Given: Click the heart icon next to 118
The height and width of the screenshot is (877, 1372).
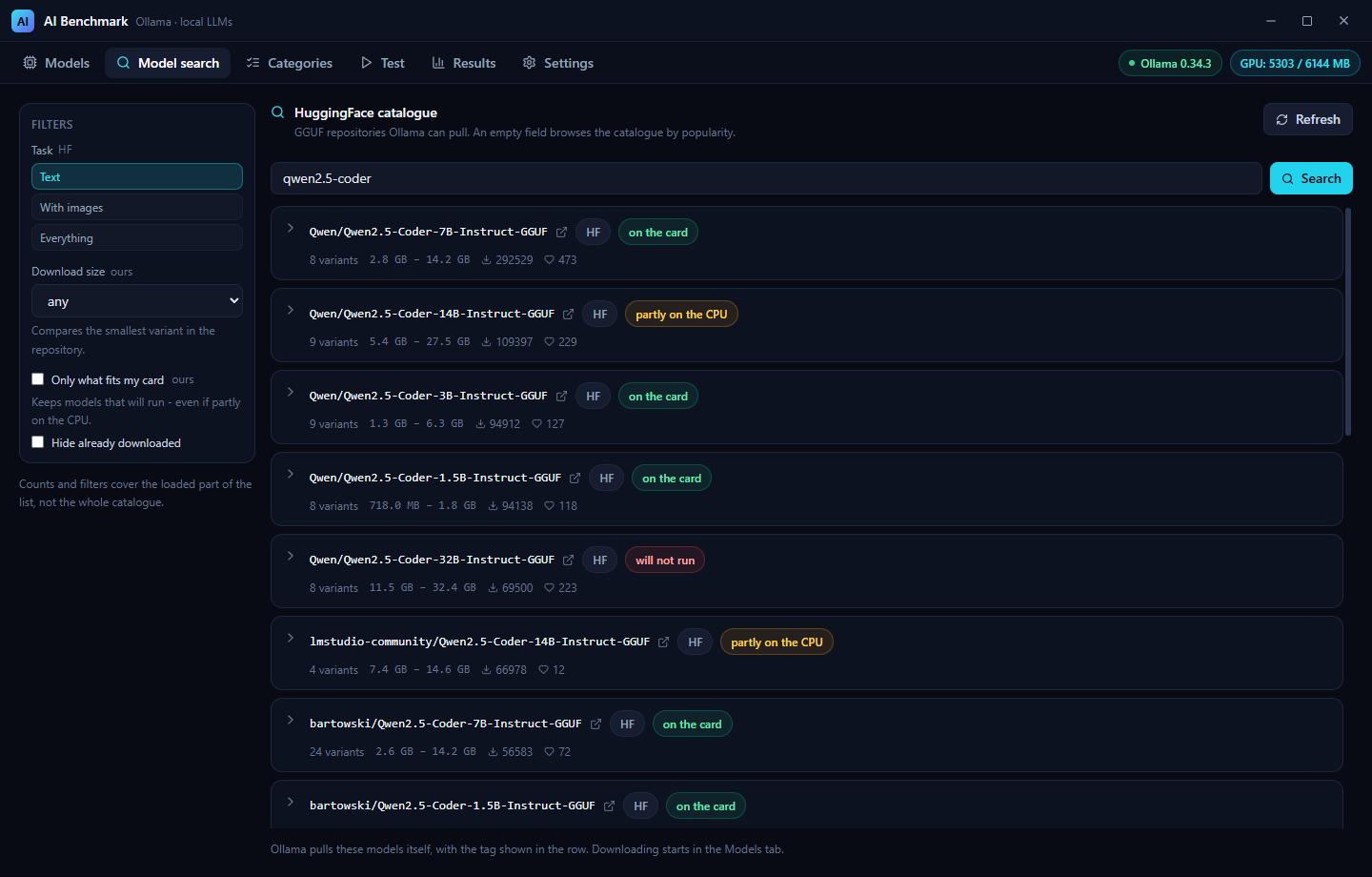Looking at the screenshot, I should coord(549,505).
